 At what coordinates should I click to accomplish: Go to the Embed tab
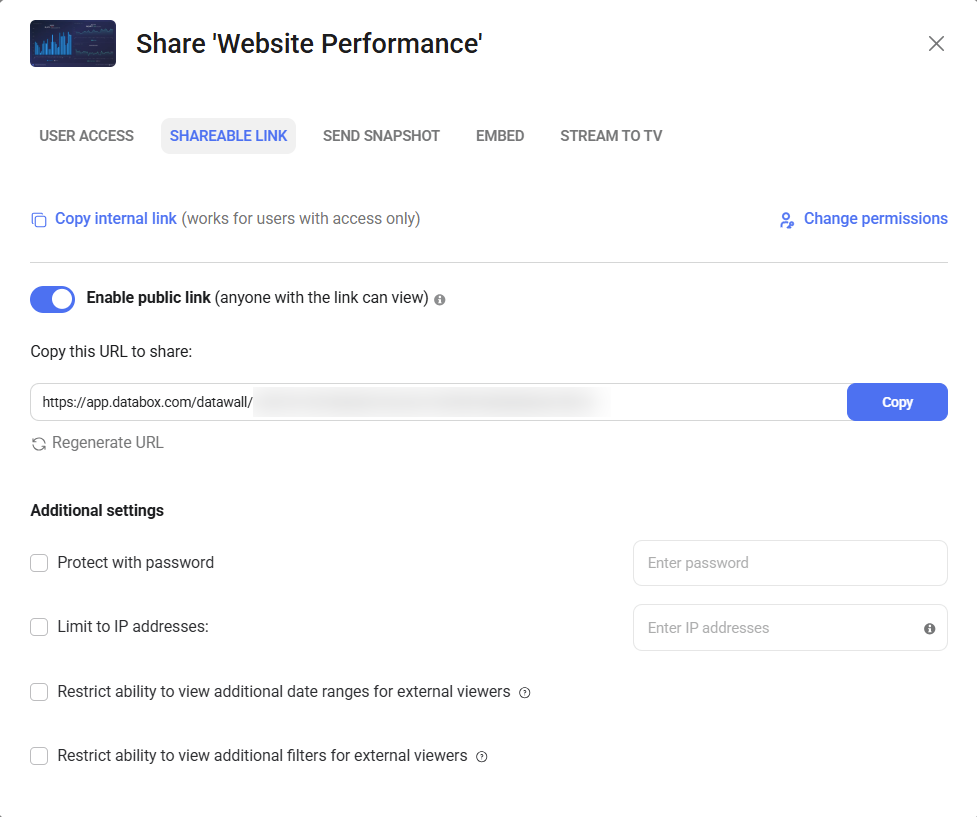500,136
